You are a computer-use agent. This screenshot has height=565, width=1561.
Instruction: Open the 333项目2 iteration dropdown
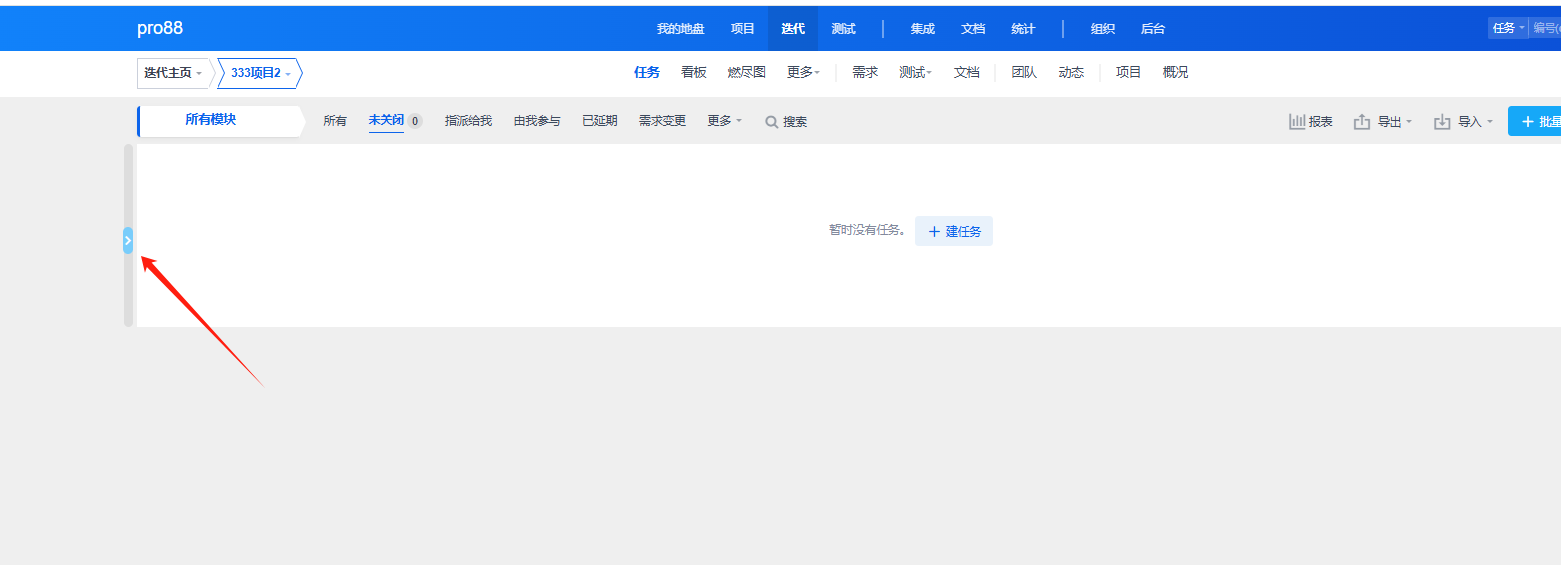[x=260, y=73]
